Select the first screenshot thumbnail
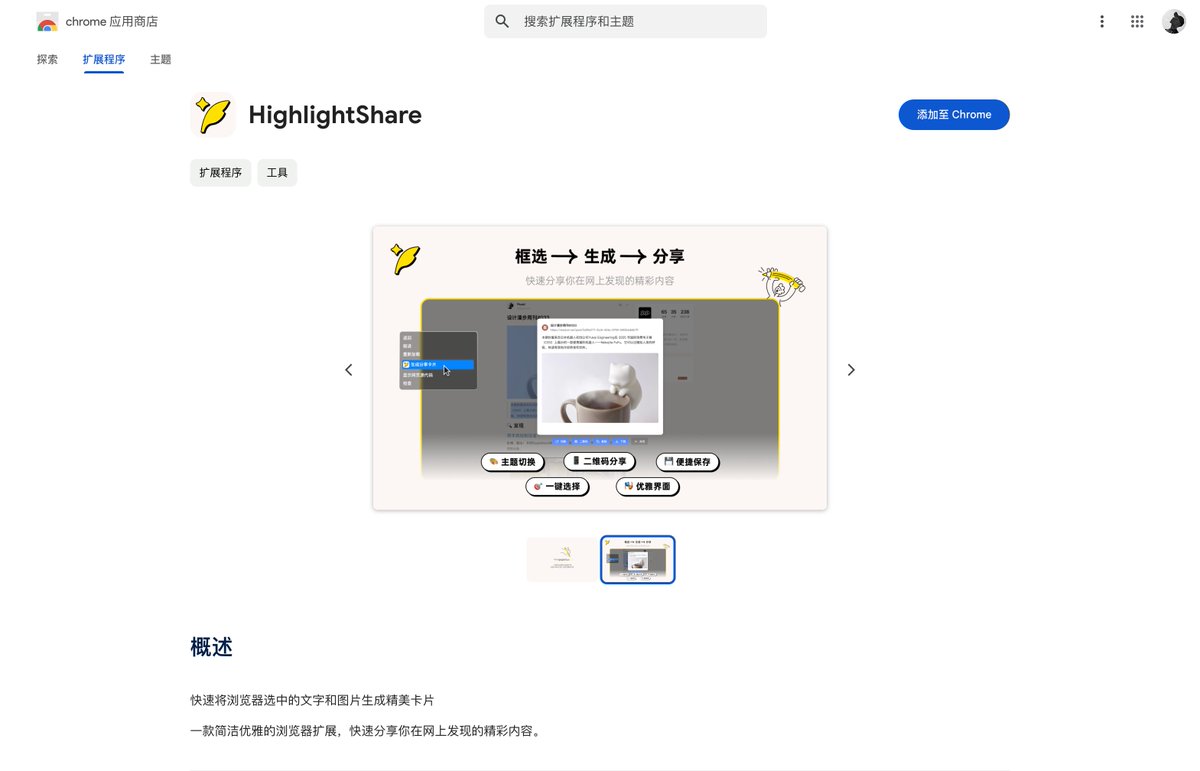Image resolution: width=1200 pixels, height=771 pixels. (561, 560)
